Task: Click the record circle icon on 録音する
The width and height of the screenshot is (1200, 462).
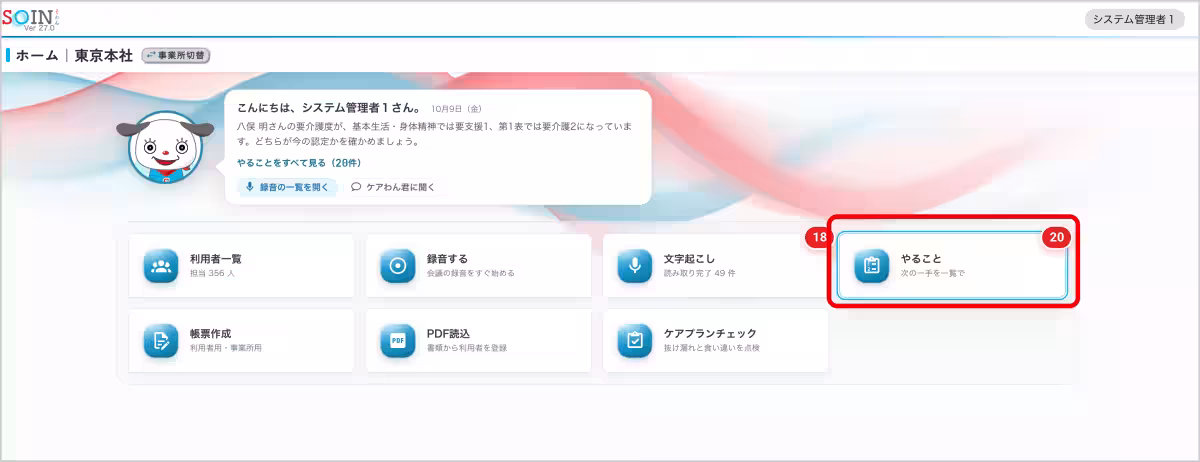Action: coord(398,266)
